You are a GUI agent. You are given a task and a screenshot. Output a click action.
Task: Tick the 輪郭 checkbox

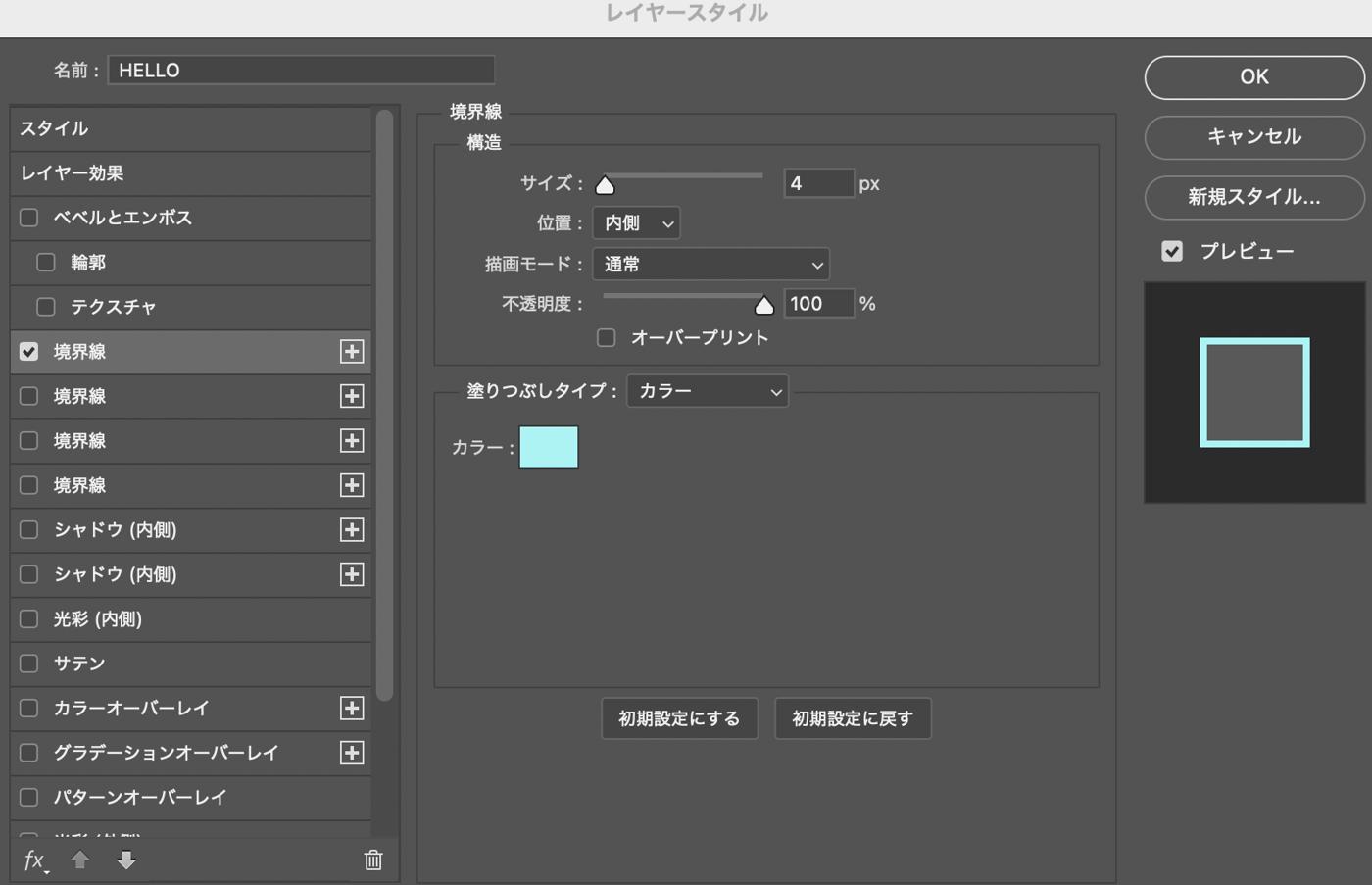[x=46, y=263]
